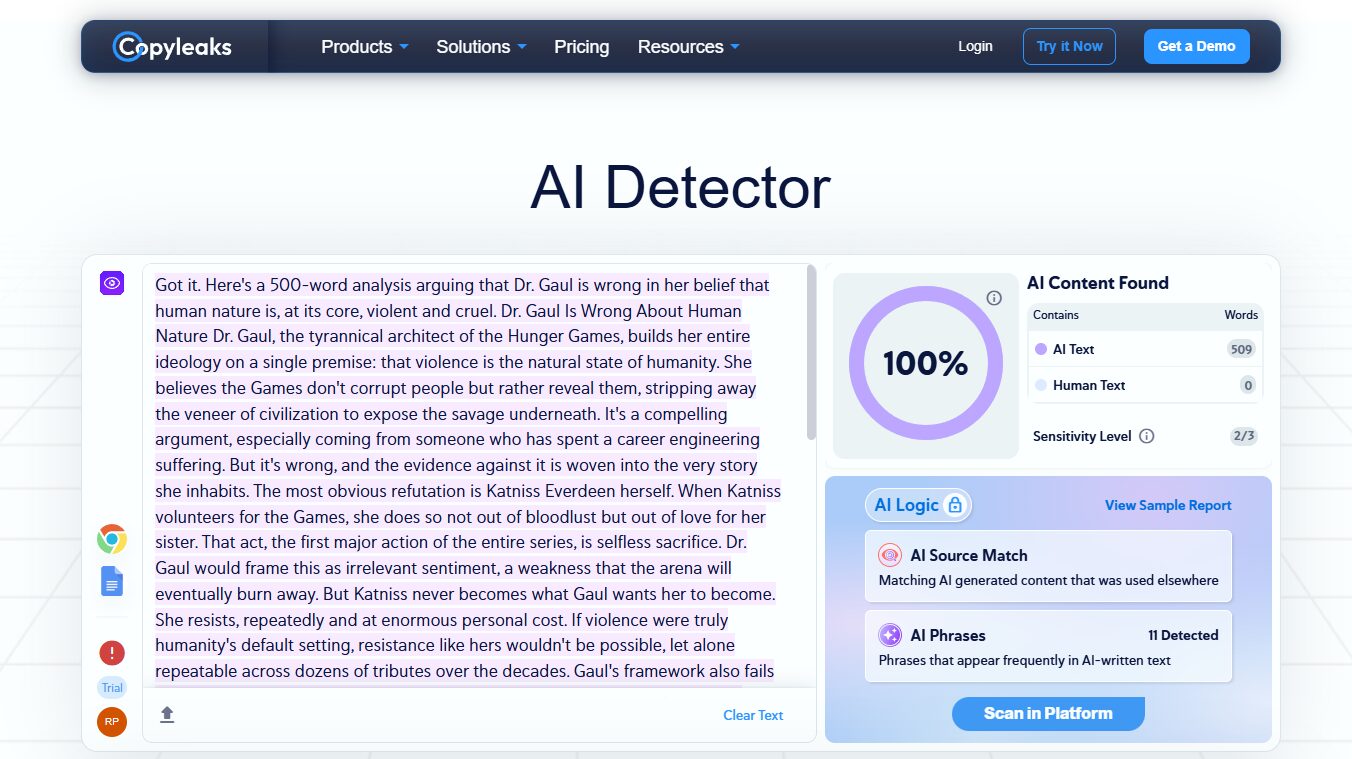
Task: Click the purple eye icon in sidebar
Action: pyautogui.click(x=112, y=283)
